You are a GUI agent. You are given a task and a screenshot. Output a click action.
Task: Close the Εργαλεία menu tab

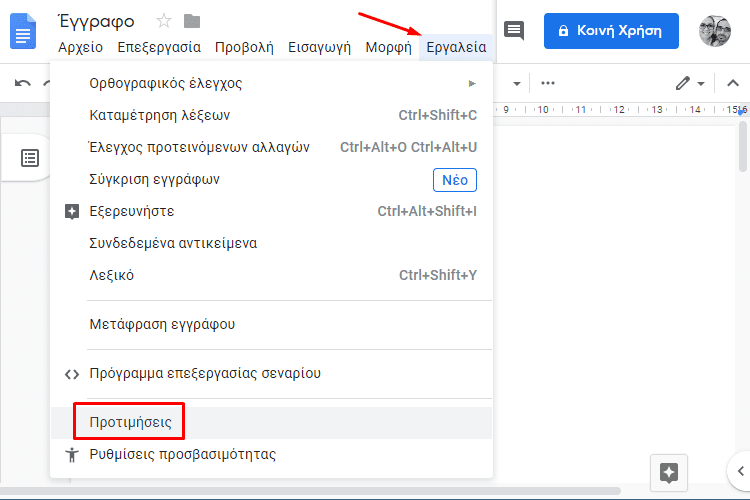point(456,47)
